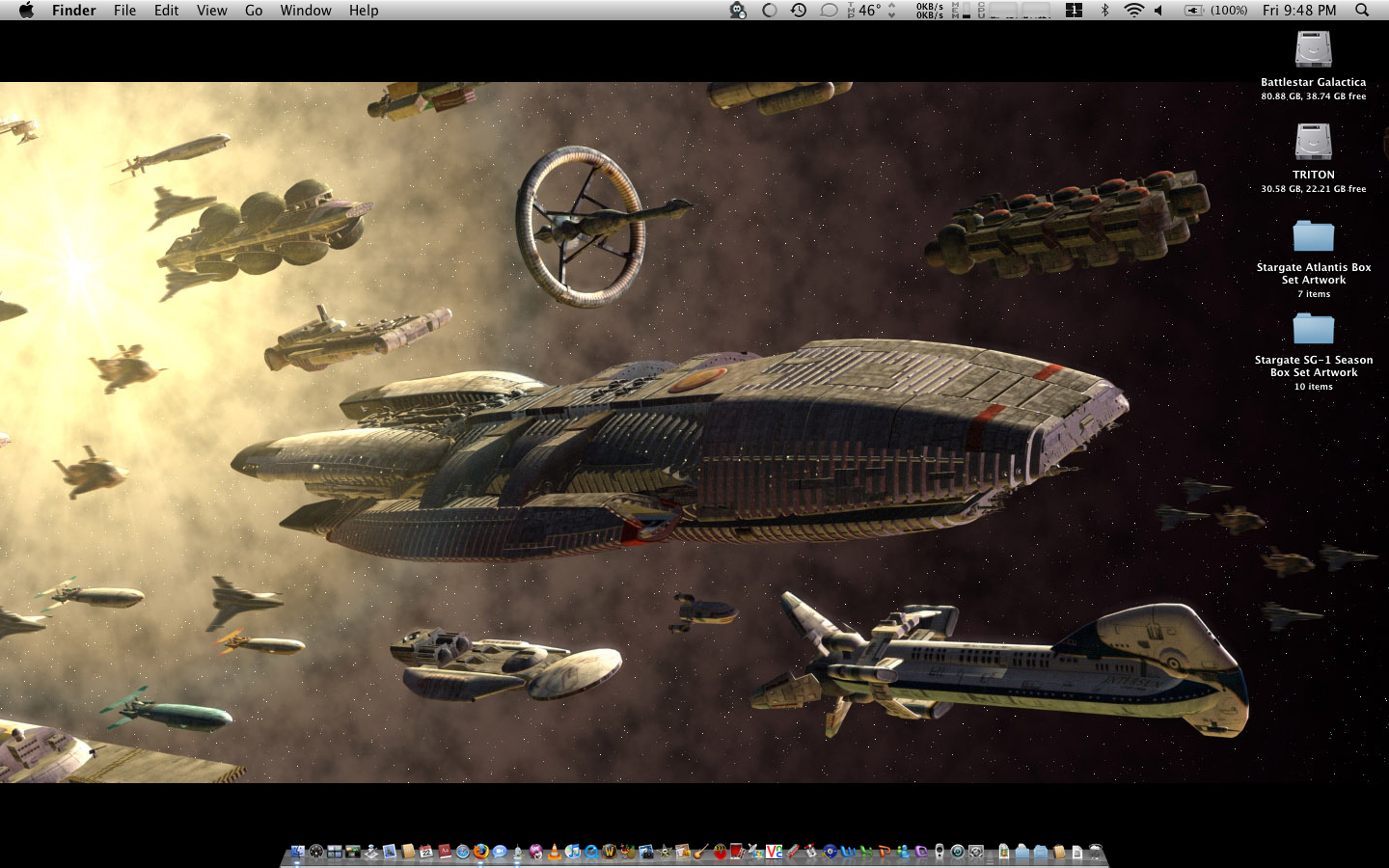
Task: Select the Stargate SG-1 Season Box Set Artwork folder
Action: point(1313,328)
